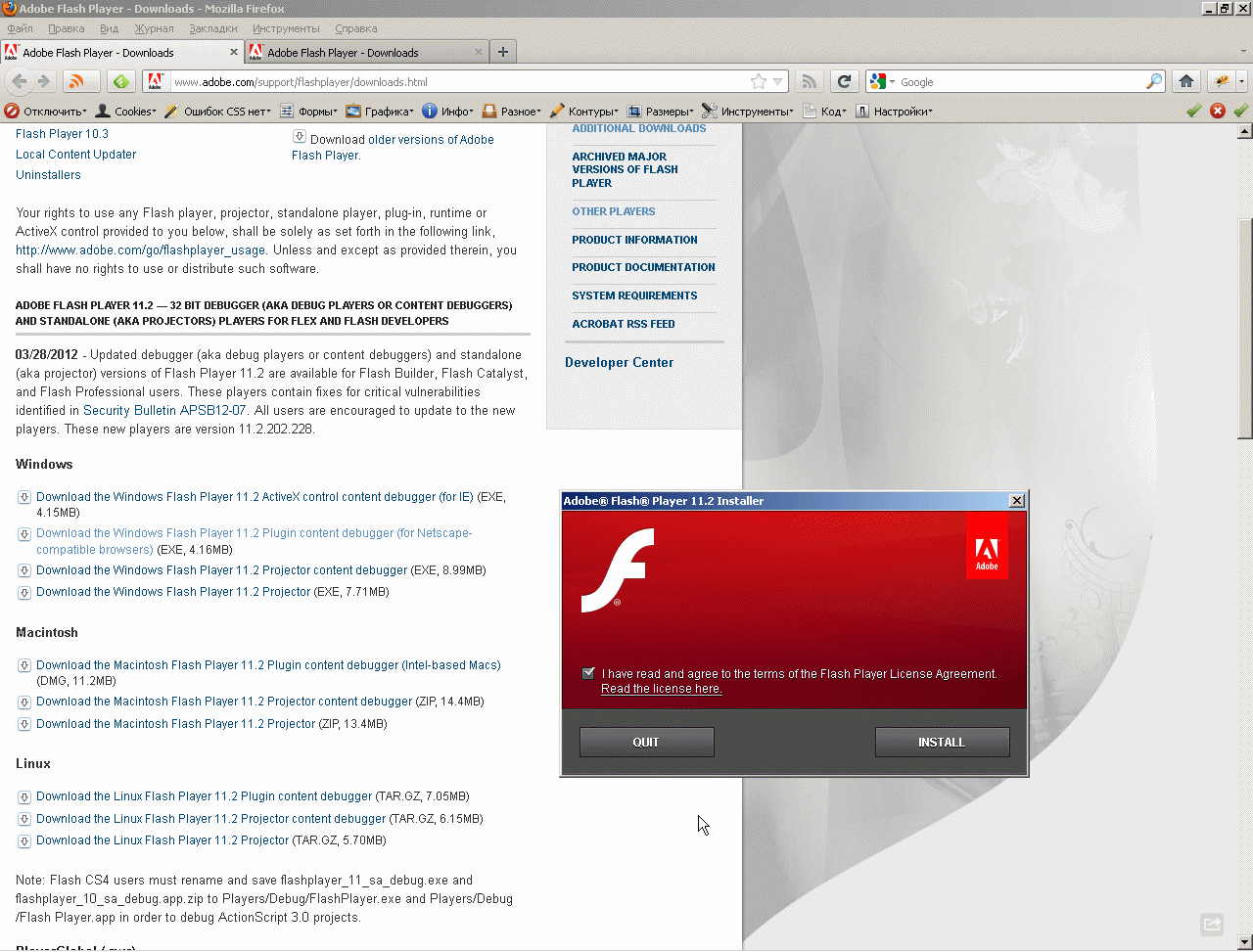Click the grey RSS feed icon beside Reload
The width and height of the screenshot is (1253, 952).
[809, 82]
